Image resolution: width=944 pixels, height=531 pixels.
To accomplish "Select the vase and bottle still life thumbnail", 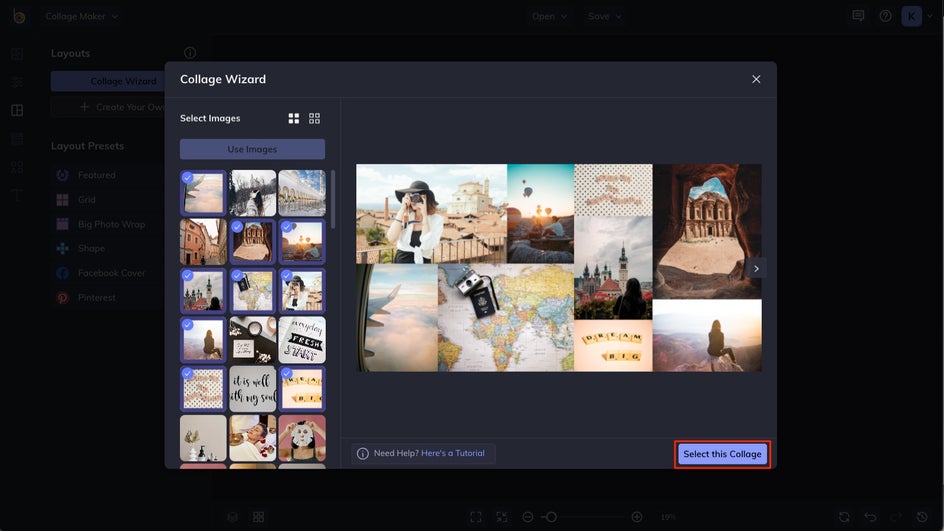I will click(203, 438).
